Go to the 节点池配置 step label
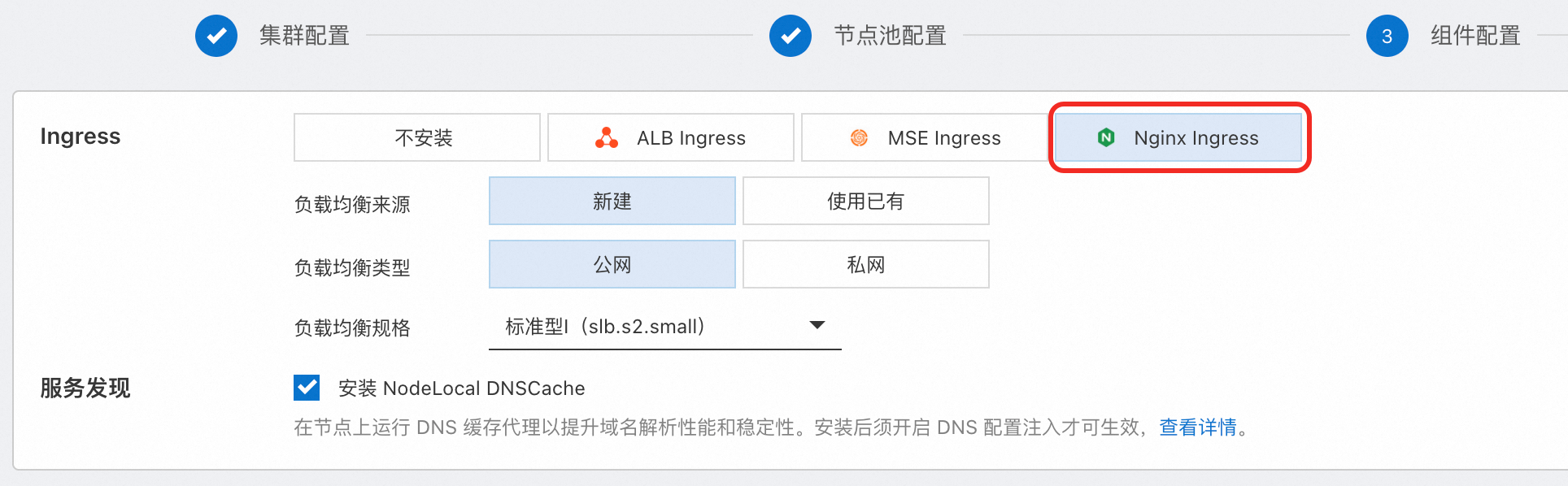 tap(891, 36)
